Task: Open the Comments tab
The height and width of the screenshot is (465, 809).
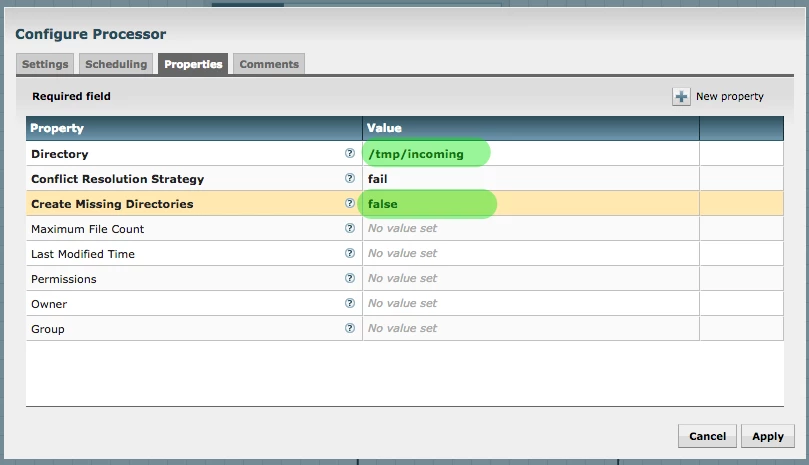Action: click(x=269, y=64)
